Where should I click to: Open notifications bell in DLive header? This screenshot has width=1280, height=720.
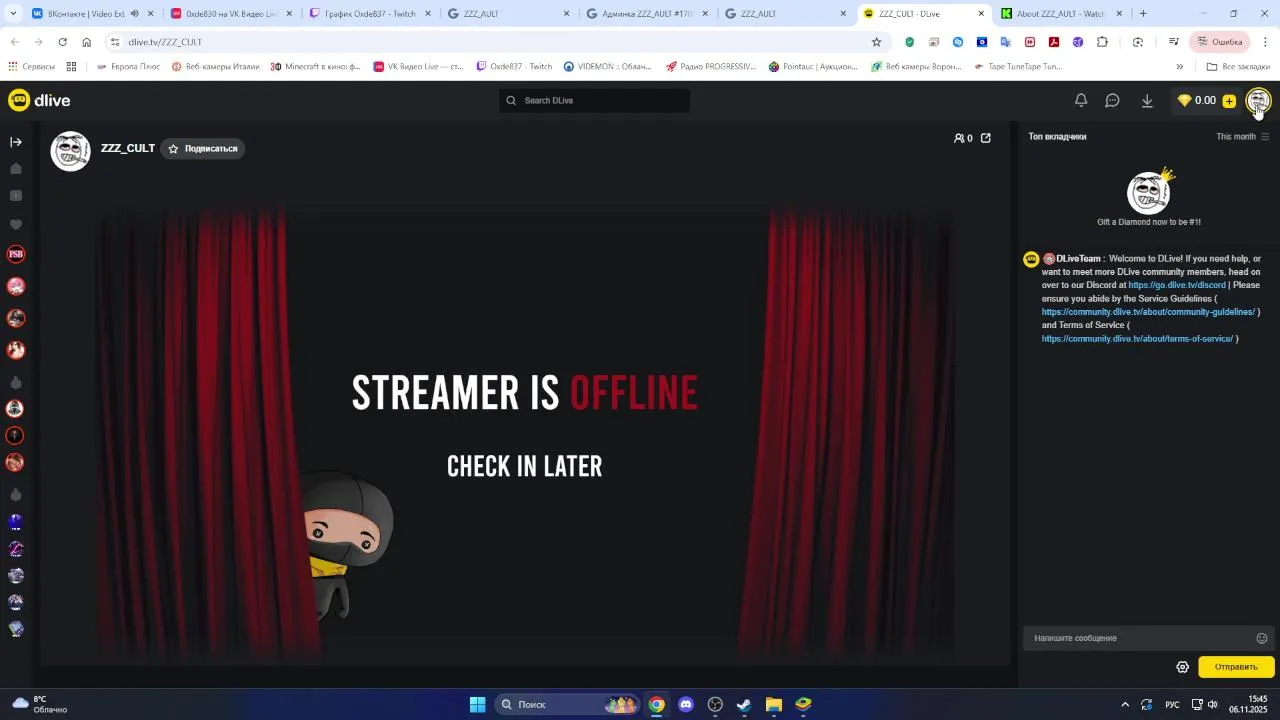pyautogui.click(x=1081, y=100)
